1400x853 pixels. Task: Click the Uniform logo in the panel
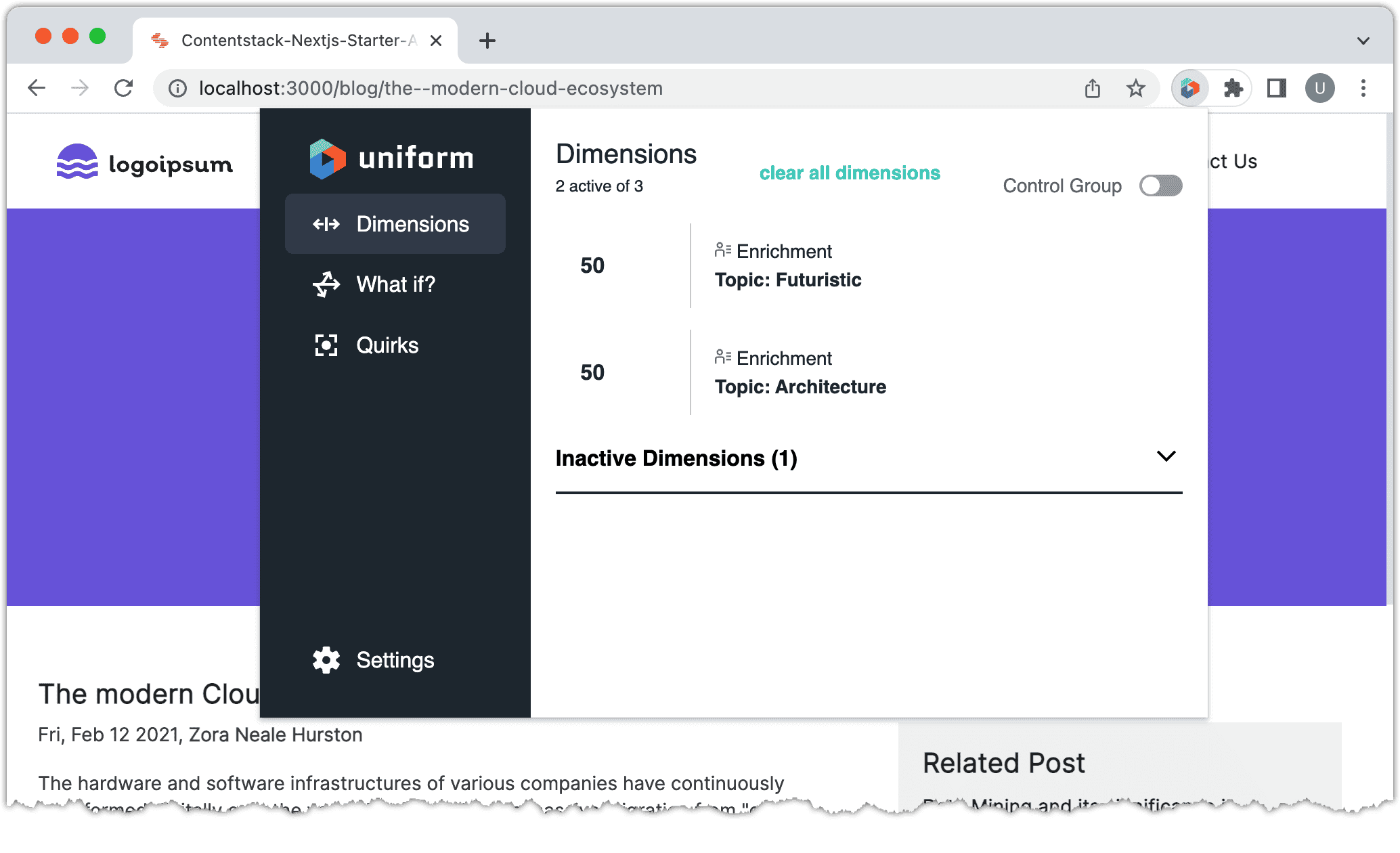pyautogui.click(x=391, y=158)
